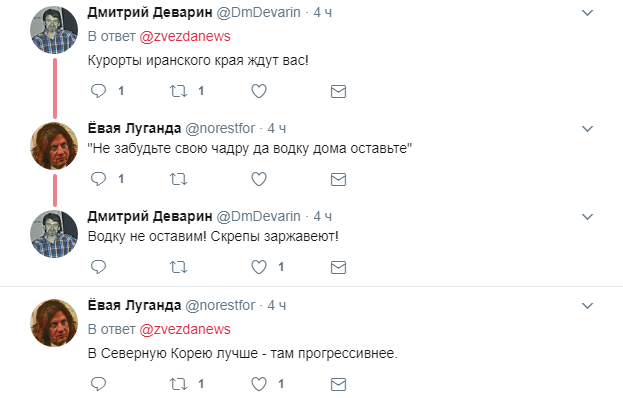Open the @zvezdanews mention in the first tweet
This screenshot has width=623, height=398.
[185, 36]
